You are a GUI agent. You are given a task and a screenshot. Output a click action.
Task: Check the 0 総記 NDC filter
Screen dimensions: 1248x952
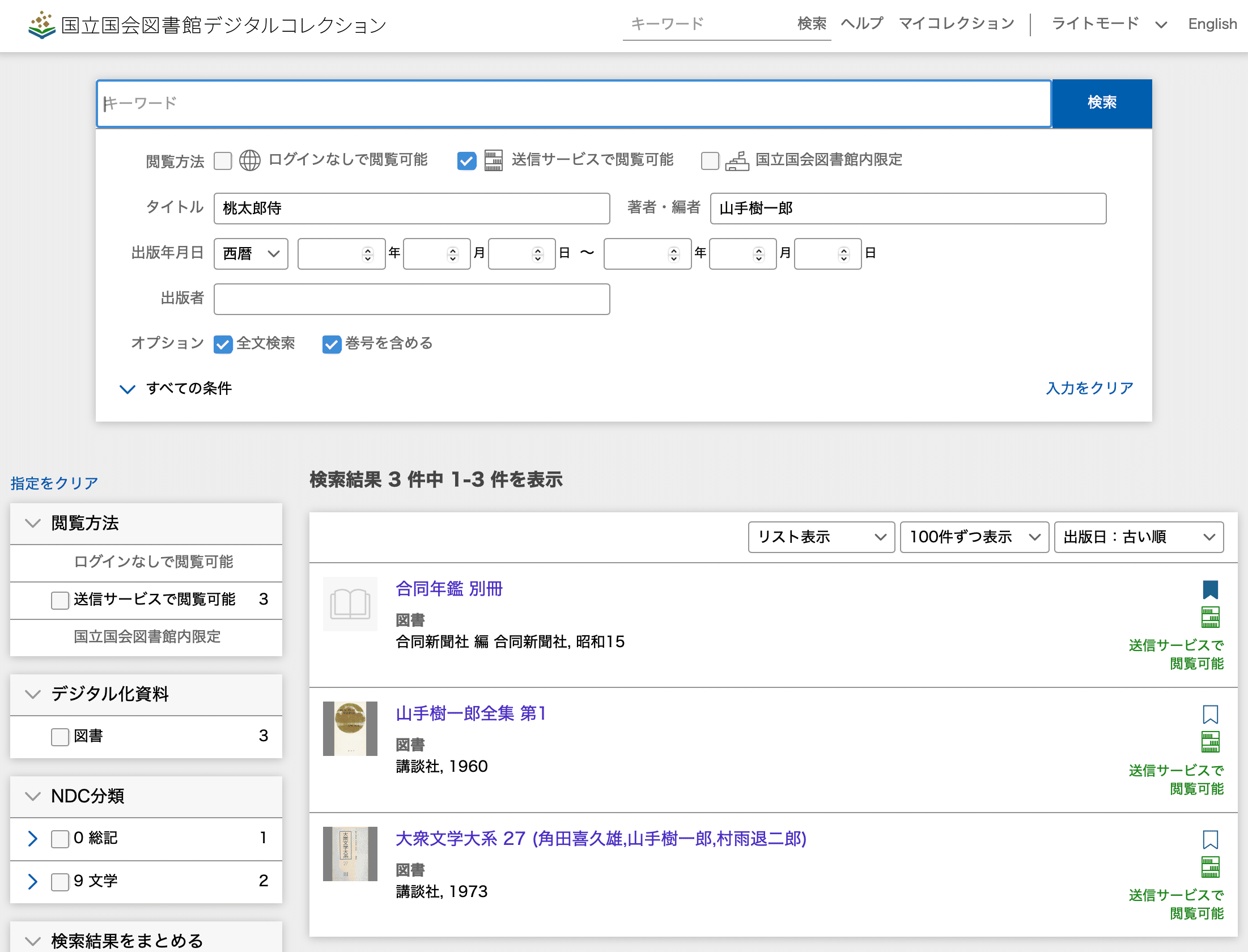coord(60,839)
